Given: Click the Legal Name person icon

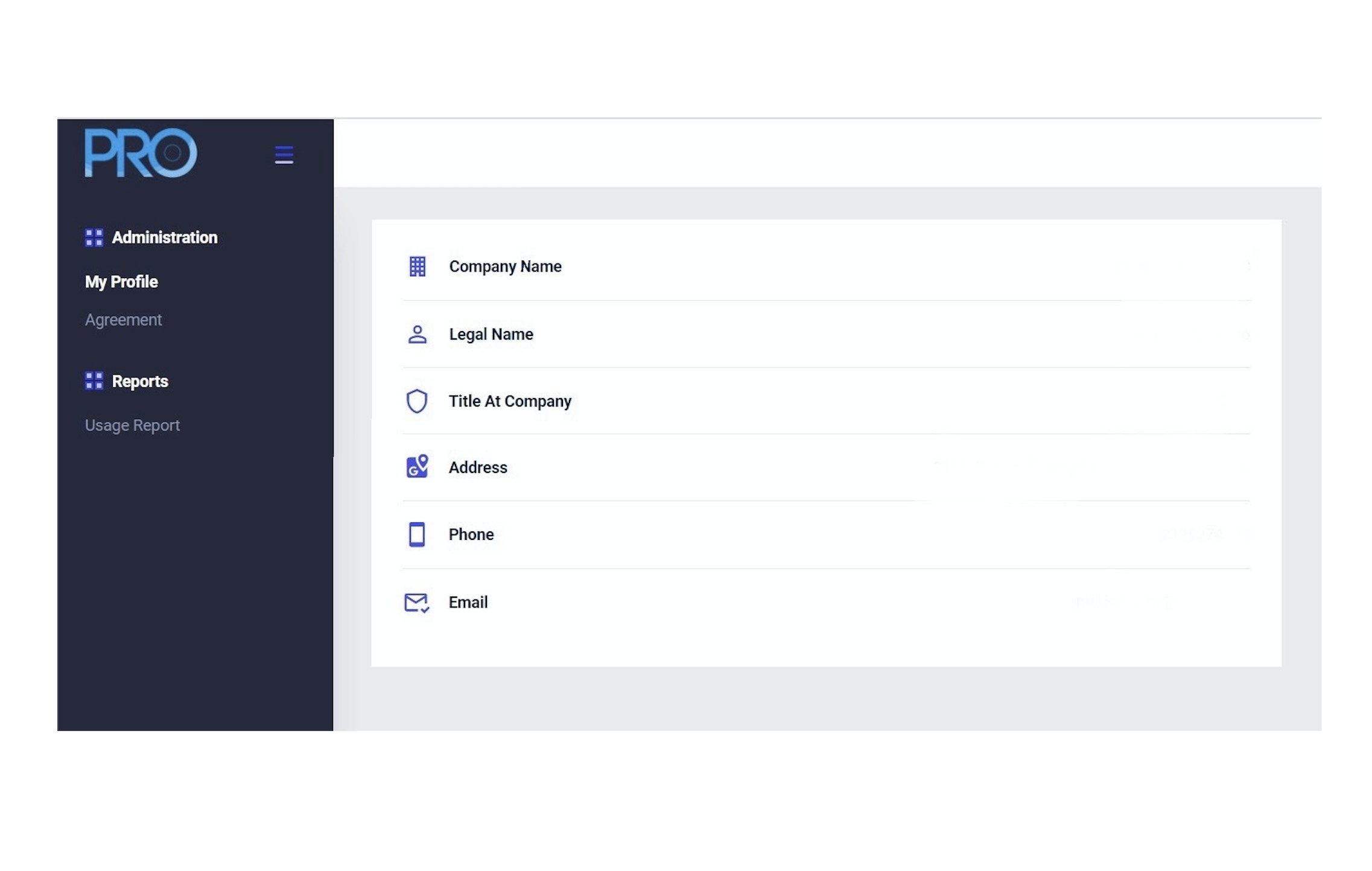Looking at the screenshot, I should [417, 334].
